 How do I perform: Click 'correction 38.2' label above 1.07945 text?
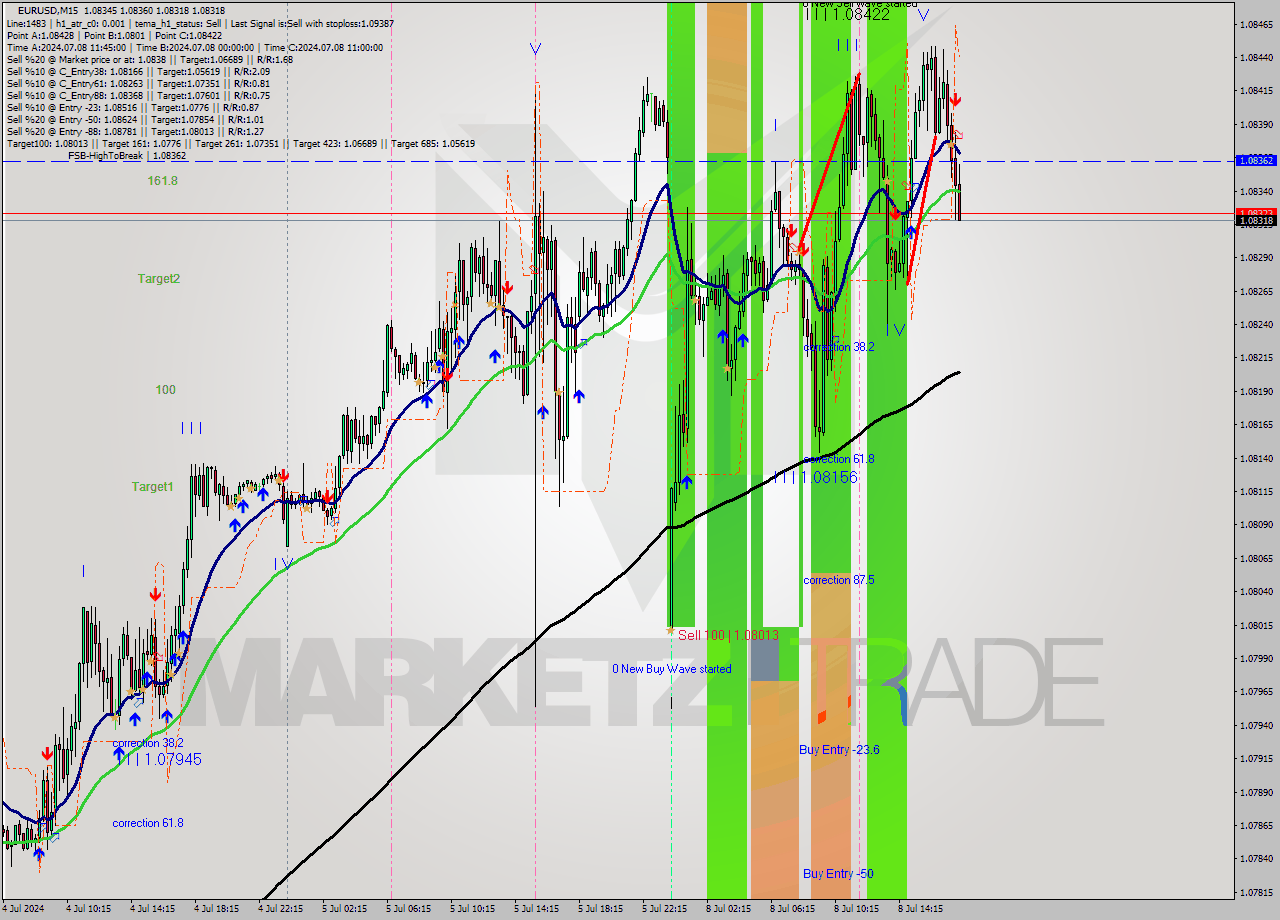(x=148, y=743)
